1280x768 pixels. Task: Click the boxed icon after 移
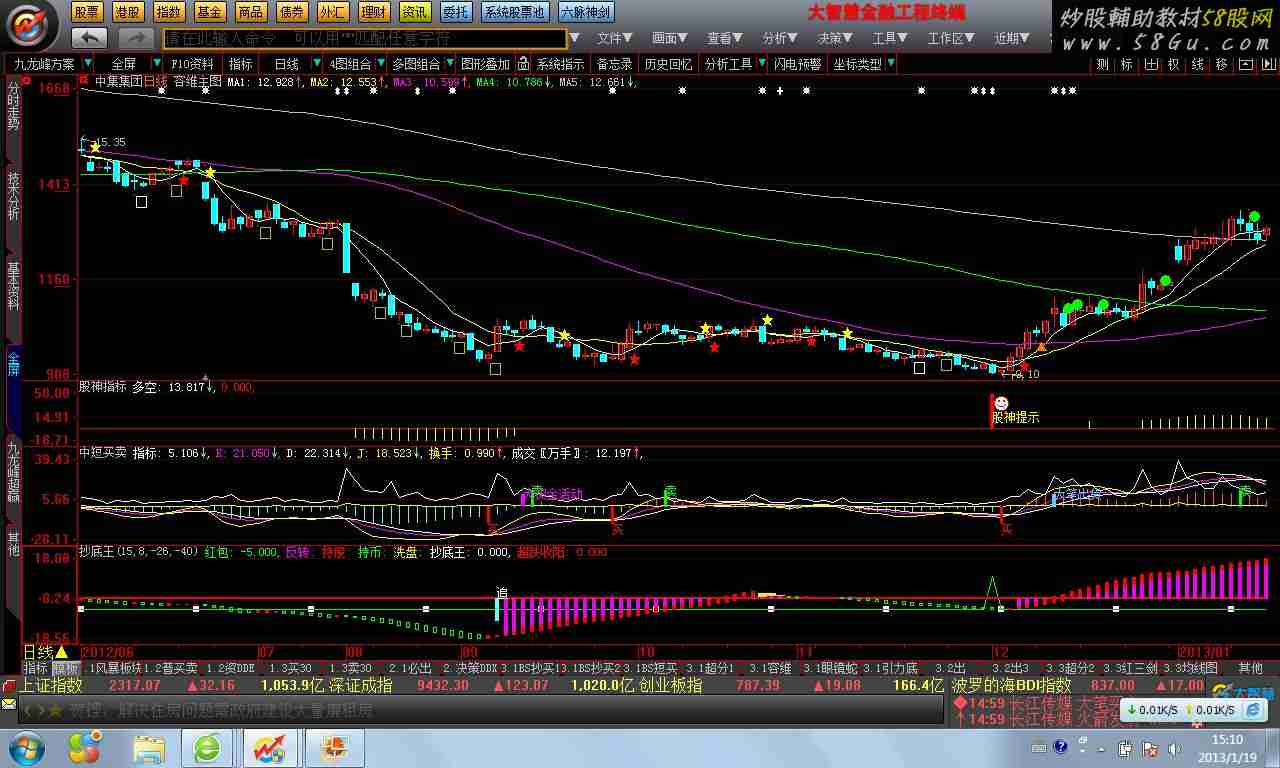click(x=1245, y=64)
